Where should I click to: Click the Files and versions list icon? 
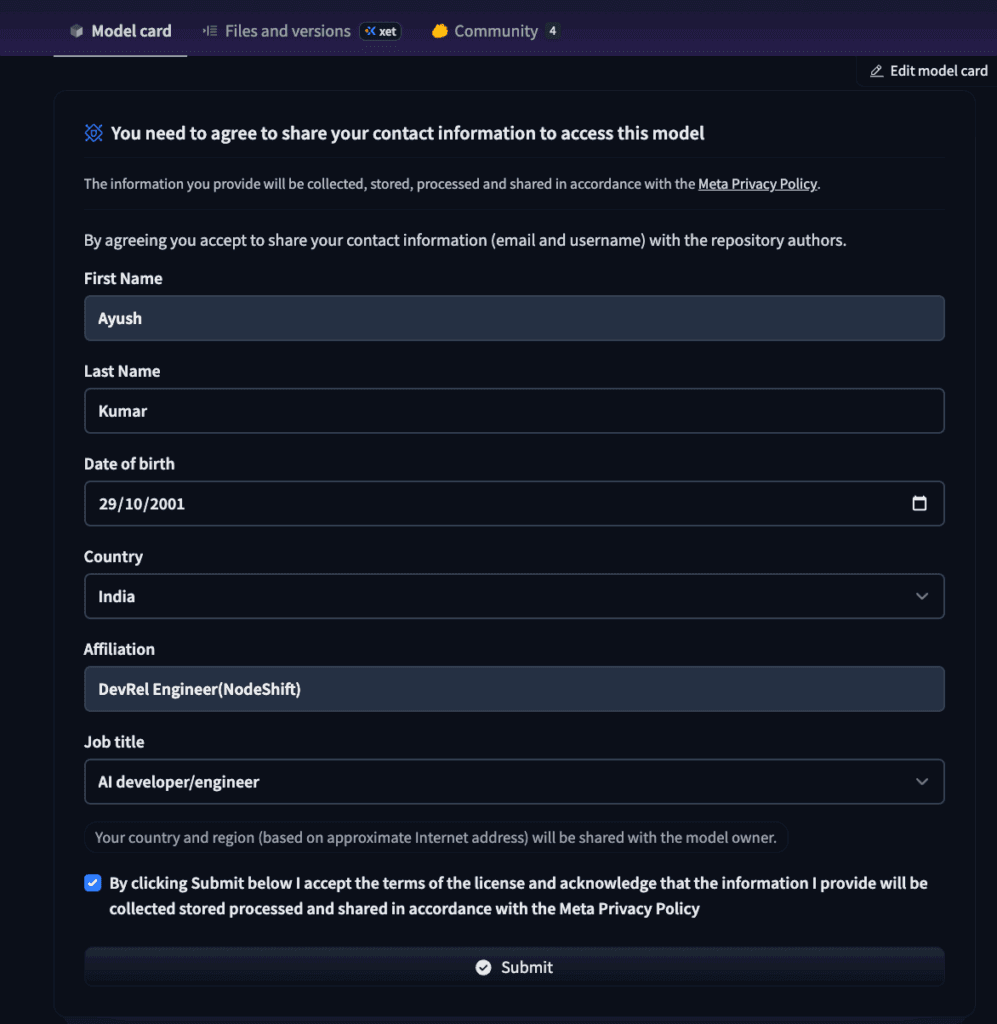[210, 31]
